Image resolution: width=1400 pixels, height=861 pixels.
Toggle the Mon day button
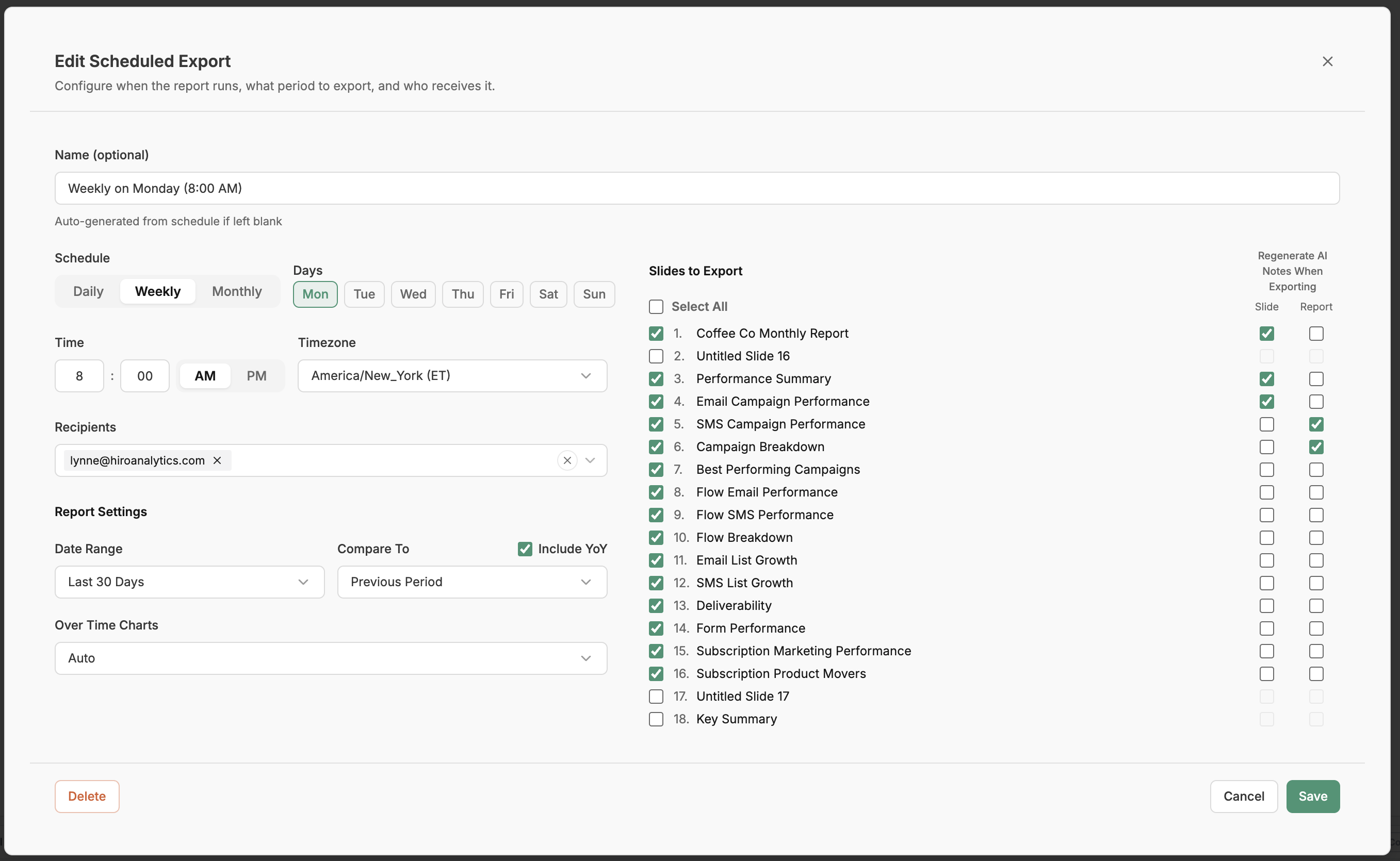(315, 294)
